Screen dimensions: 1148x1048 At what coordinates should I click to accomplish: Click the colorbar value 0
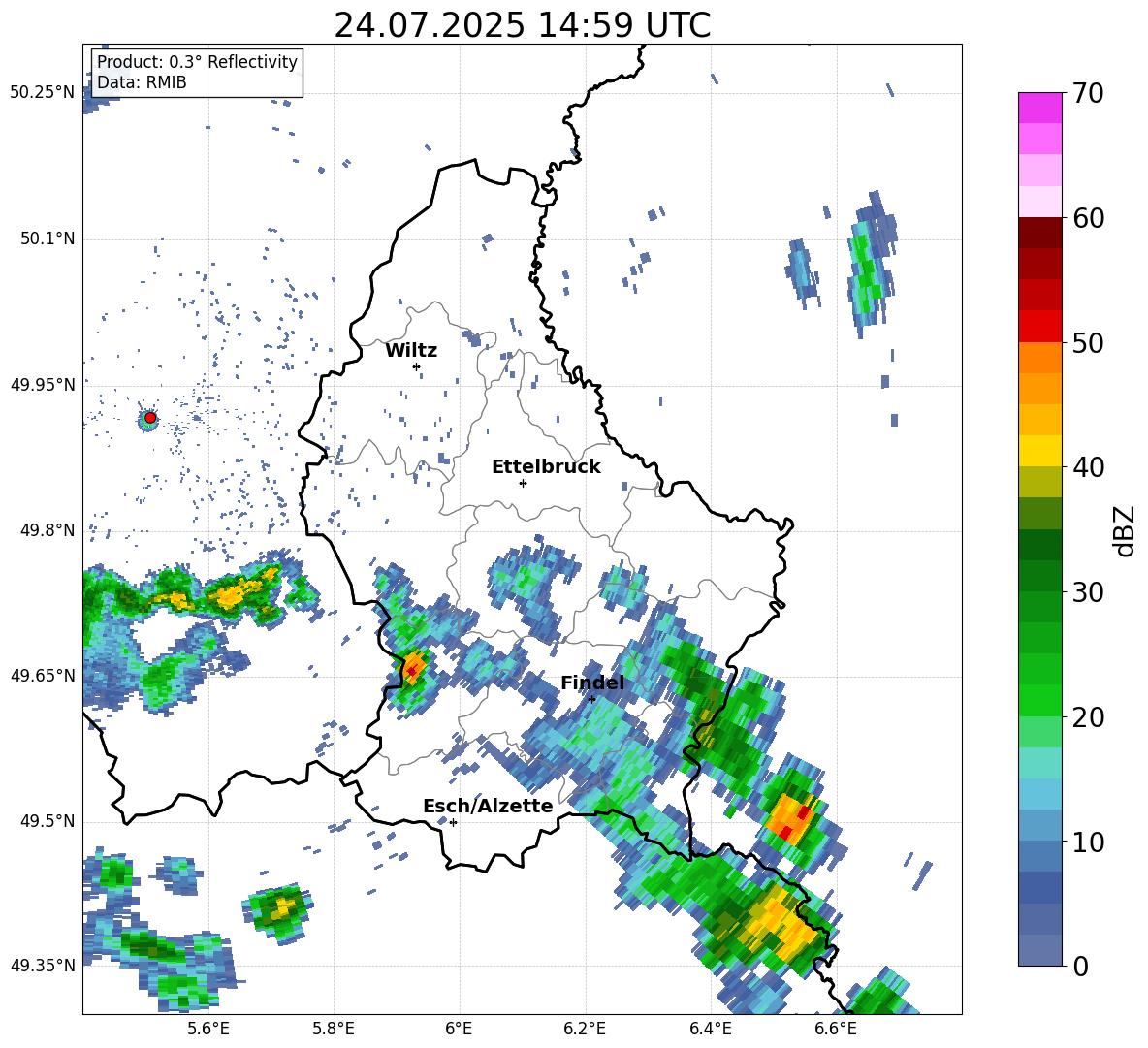1080,967
